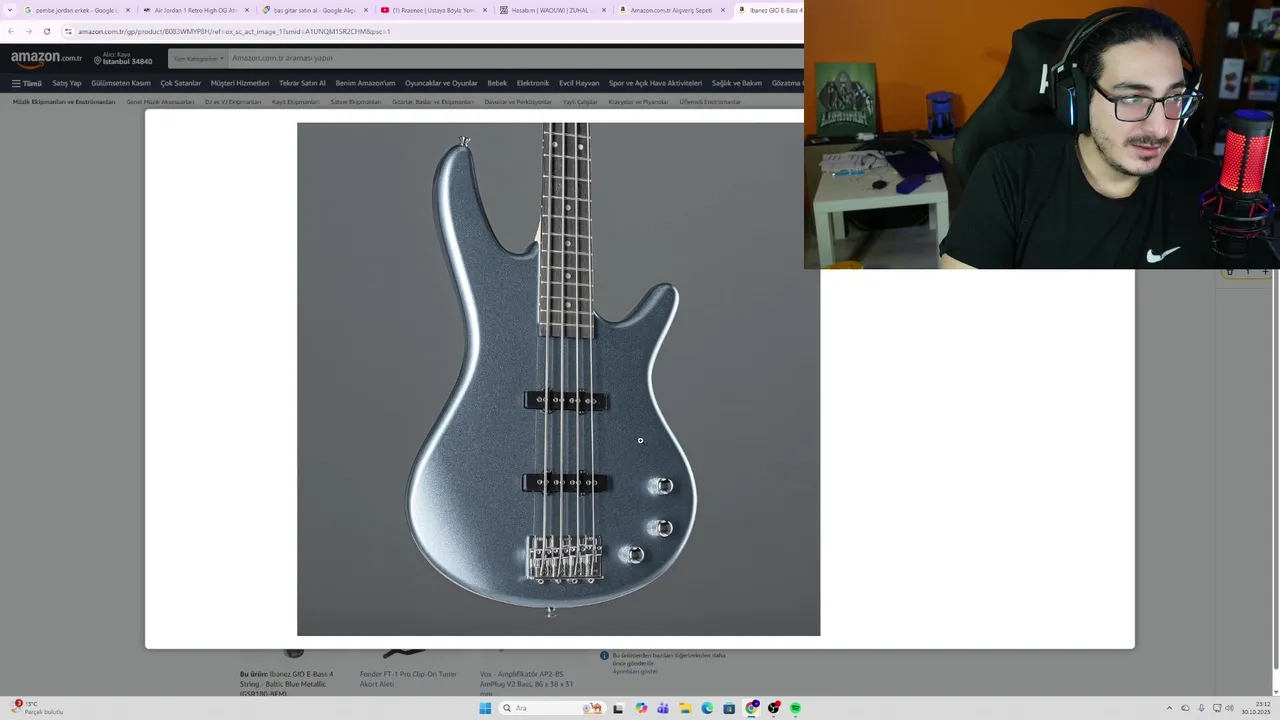Viewport: 1280px width, 720px height.
Task: Open Microsoft Store taskbar icon
Action: (729, 708)
